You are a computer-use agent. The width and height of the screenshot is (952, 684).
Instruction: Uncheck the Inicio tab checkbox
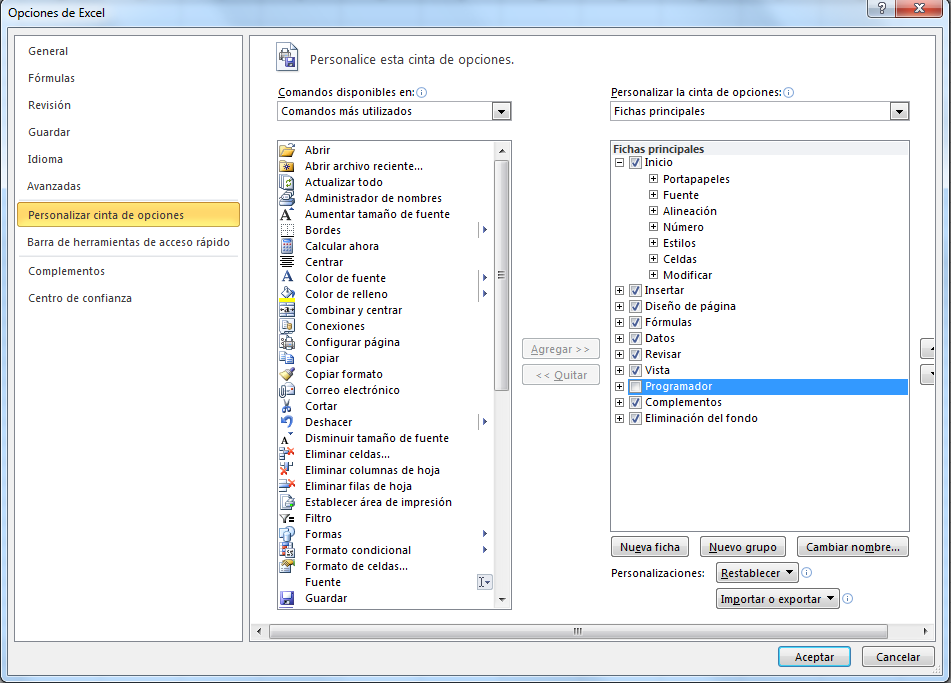(x=635, y=163)
